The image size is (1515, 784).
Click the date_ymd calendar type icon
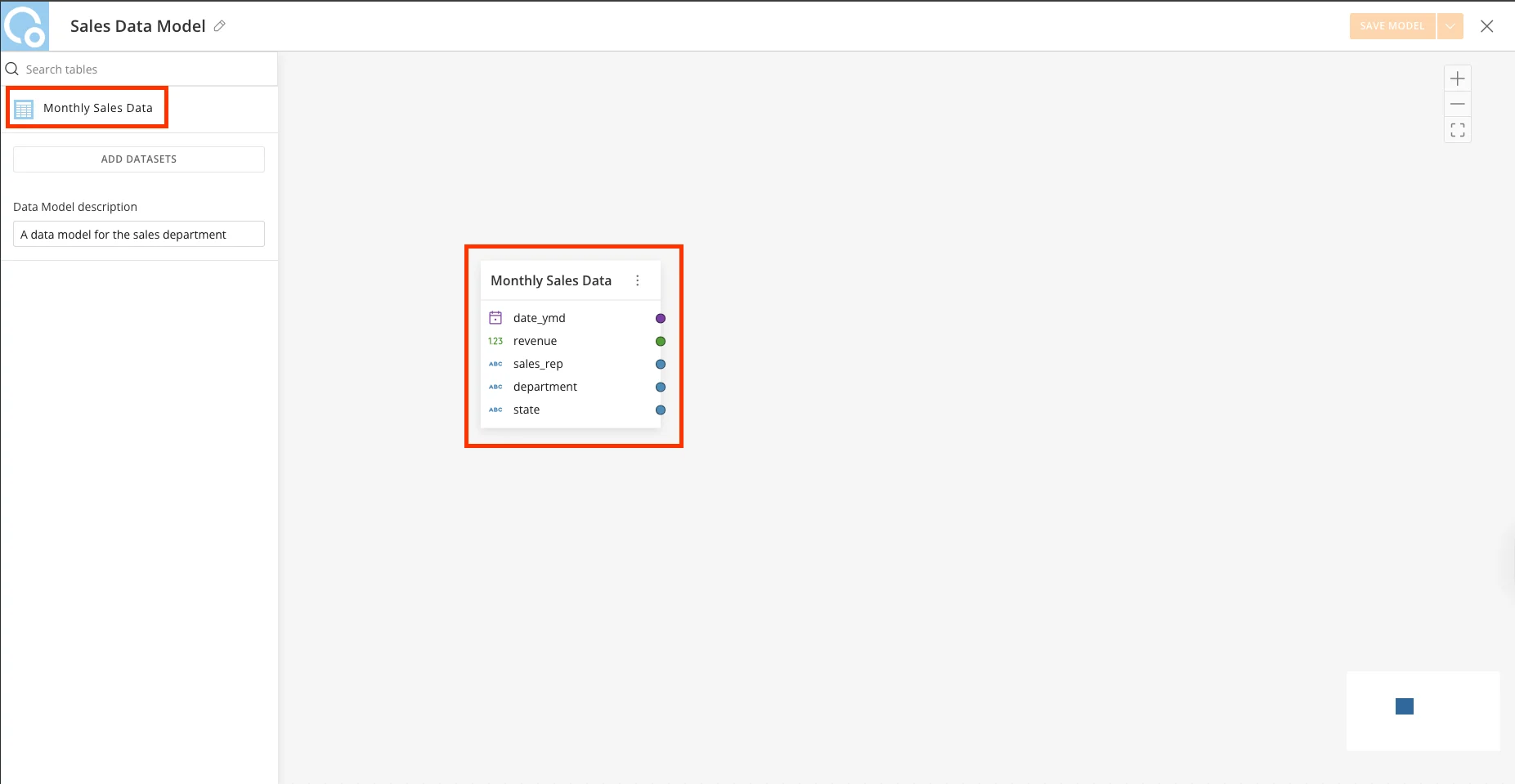click(495, 318)
